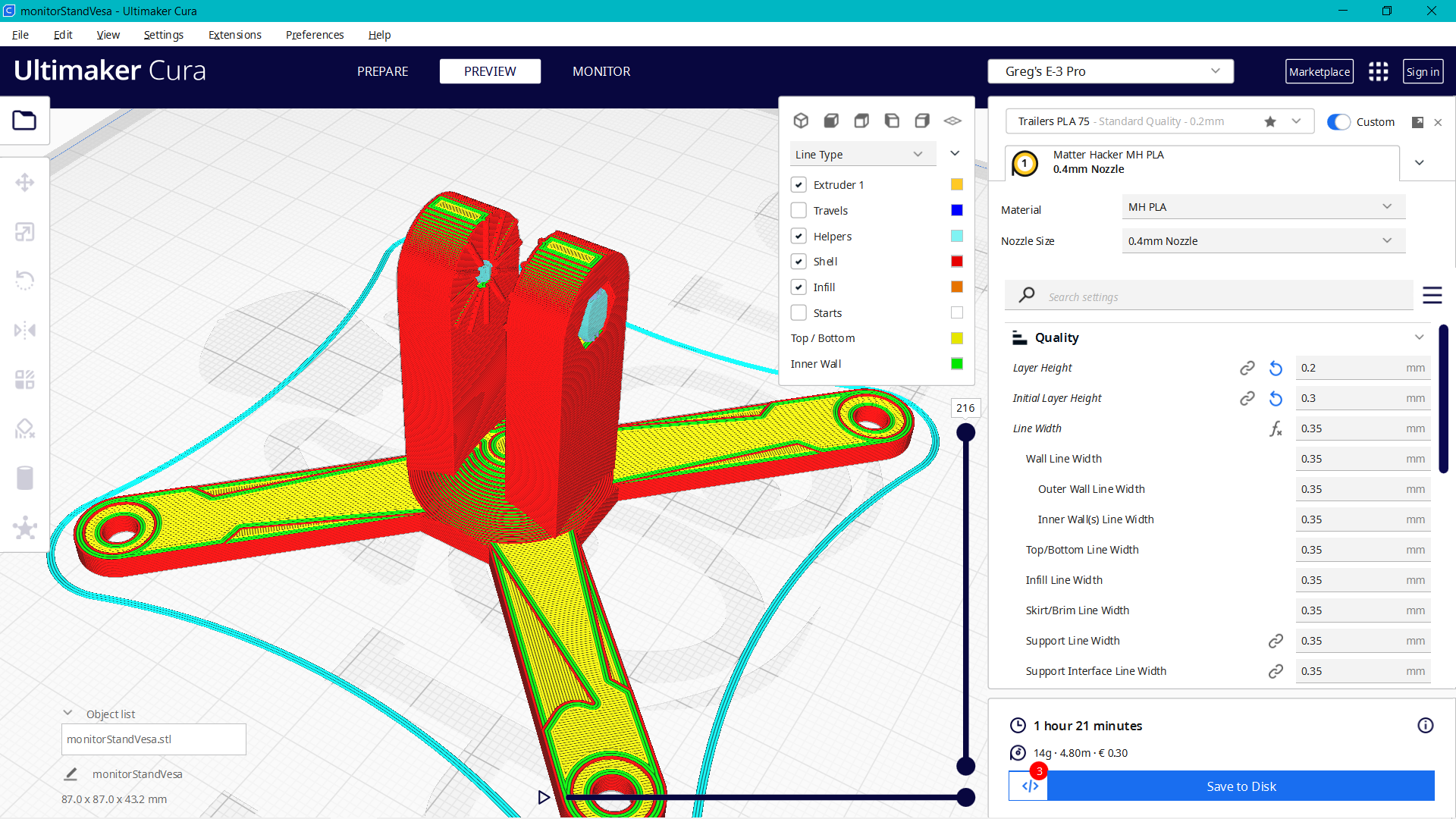Switch to the PREPARE stage tab

pos(382,71)
